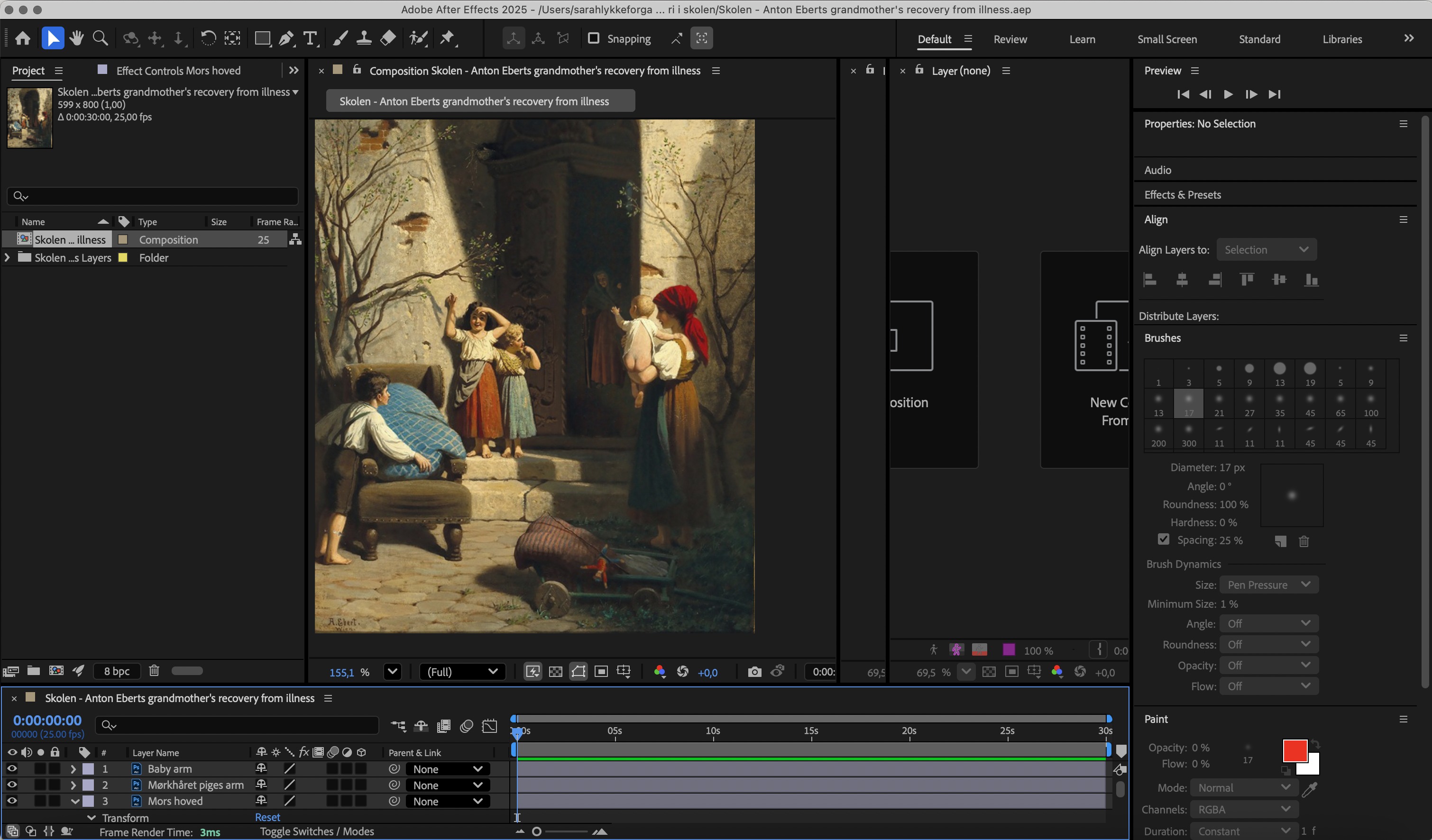
Task: Hide the Mors hoved layer
Action: [x=11, y=801]
